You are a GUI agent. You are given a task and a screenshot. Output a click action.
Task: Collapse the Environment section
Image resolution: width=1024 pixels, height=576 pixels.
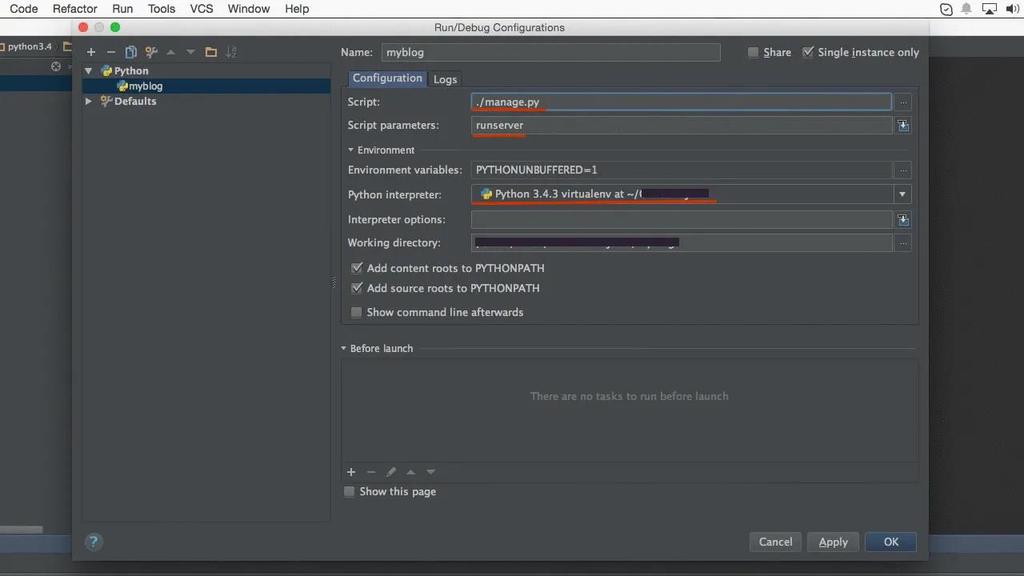coord(348,149)
